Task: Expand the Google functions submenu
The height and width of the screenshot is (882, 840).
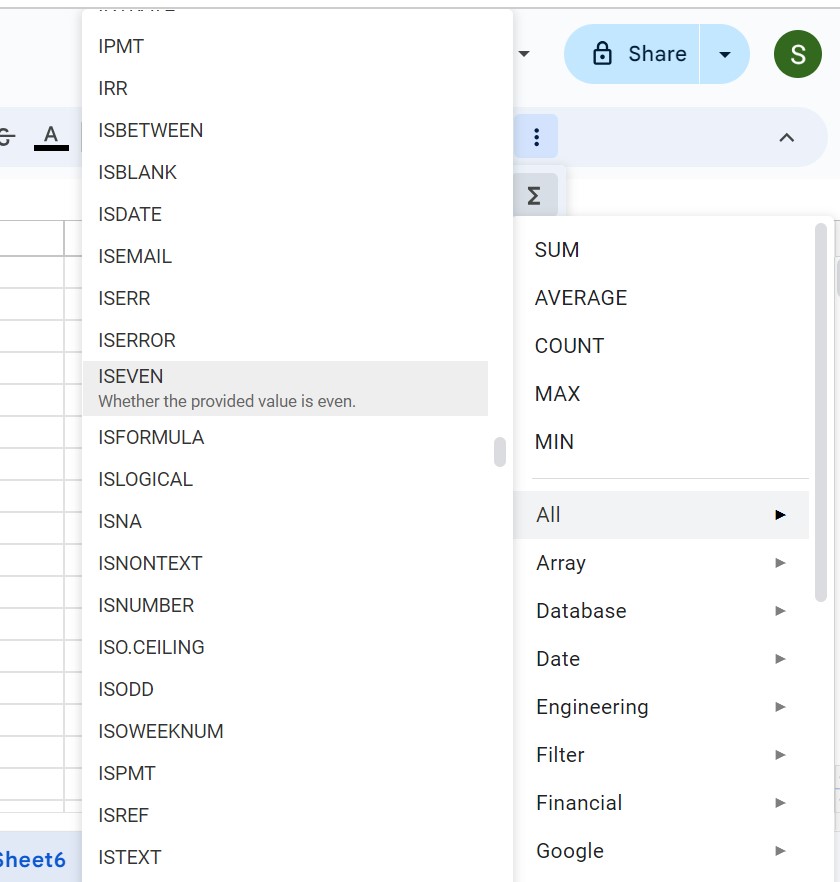Action: click(662, 851)
